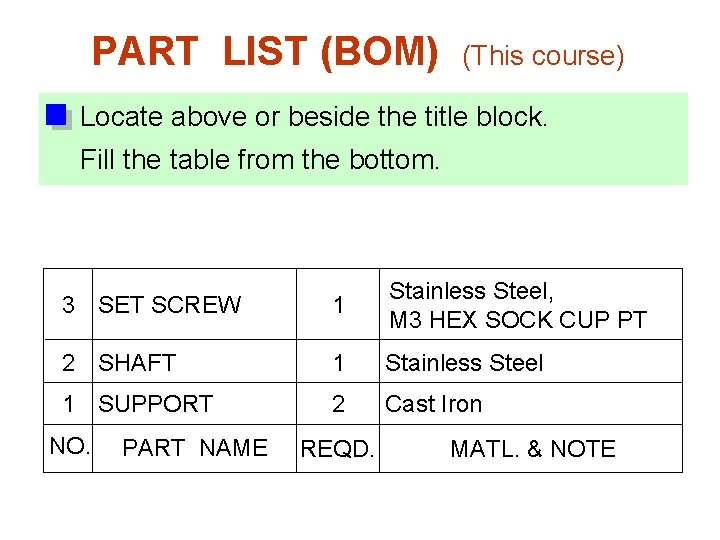
Task: Click part number 2 in the table
Action: point(69,363)
